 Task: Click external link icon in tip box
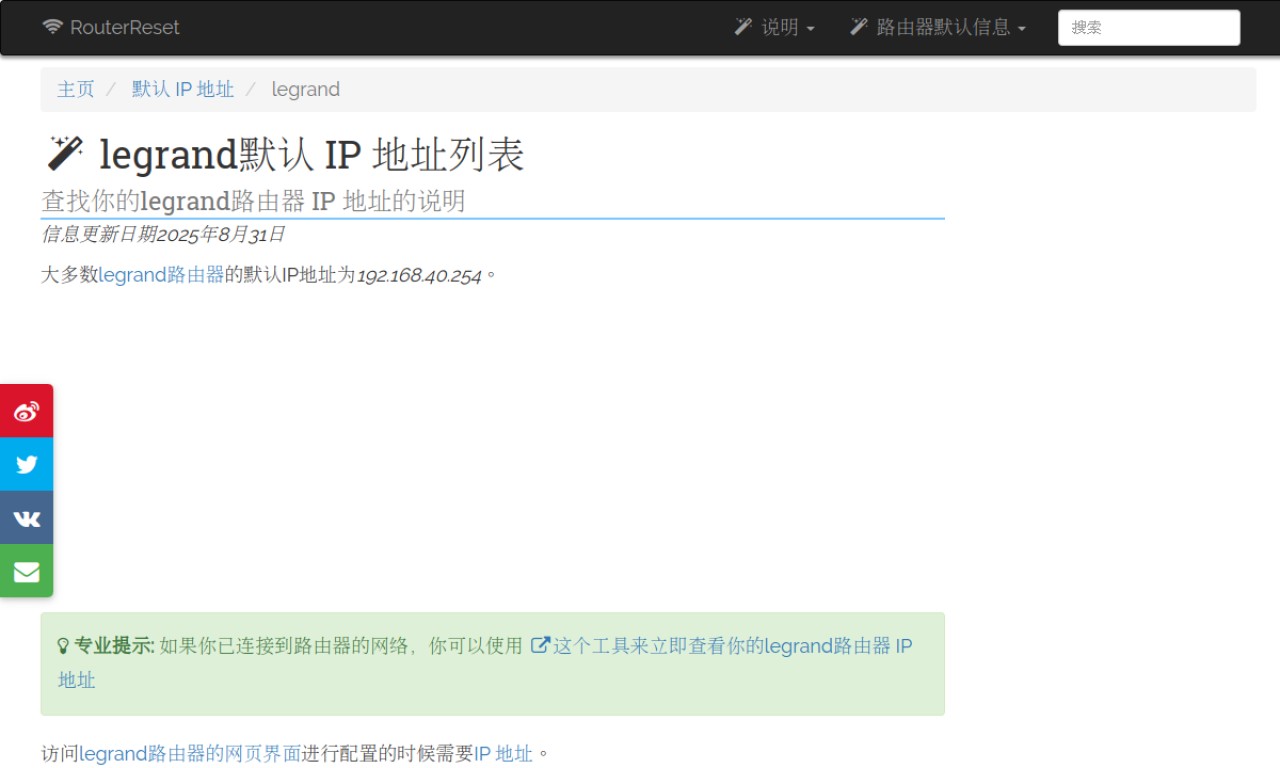[540, 645]
